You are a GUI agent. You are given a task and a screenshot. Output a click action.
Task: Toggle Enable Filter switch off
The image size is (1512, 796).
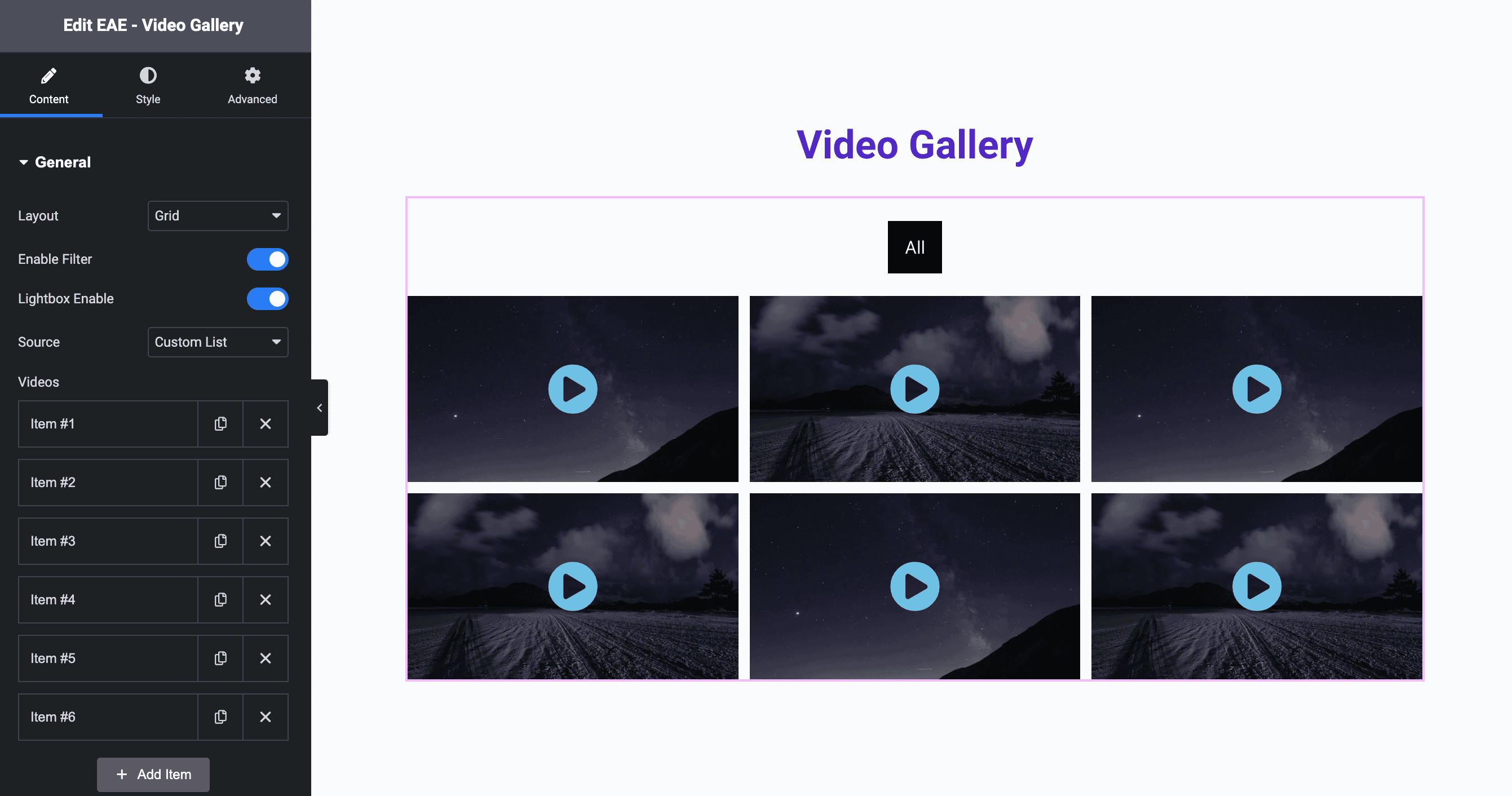pyautogui.click(x=268, y=259)
